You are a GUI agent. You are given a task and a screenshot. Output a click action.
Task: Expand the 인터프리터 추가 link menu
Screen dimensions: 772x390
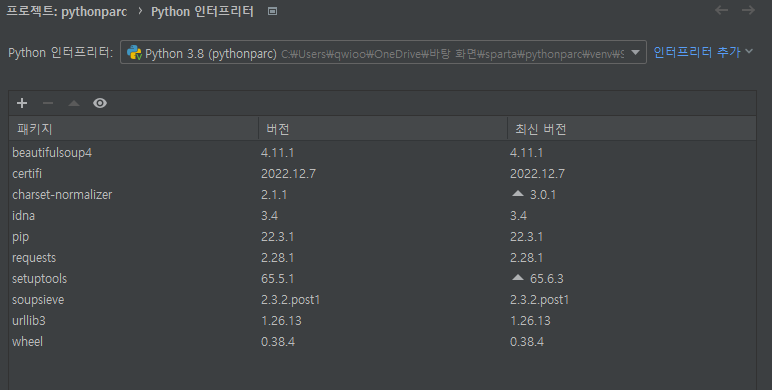pos(703,52)
